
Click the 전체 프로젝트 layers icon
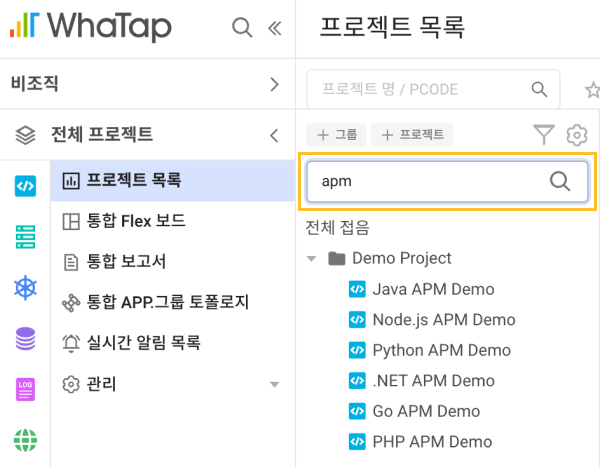(25, 135)
